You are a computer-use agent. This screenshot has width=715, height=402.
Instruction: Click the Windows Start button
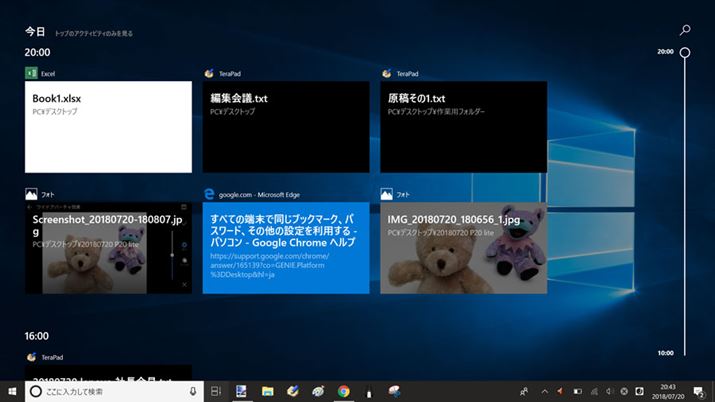(11, 391)
